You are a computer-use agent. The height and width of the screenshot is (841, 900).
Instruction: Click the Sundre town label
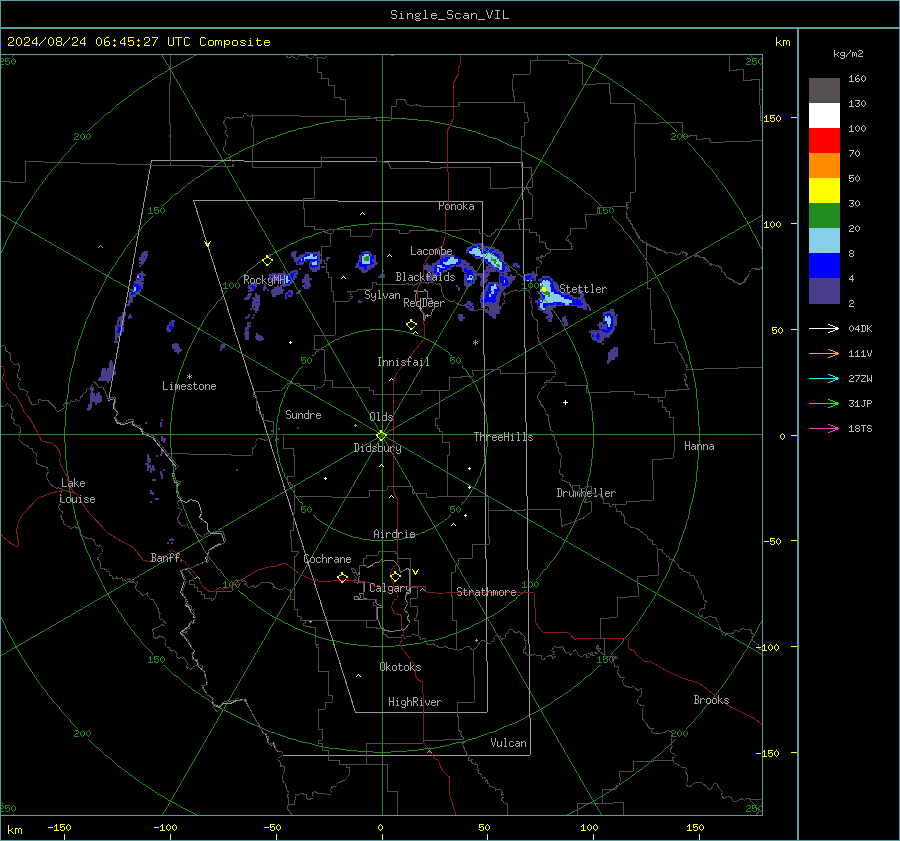[303, 415]
